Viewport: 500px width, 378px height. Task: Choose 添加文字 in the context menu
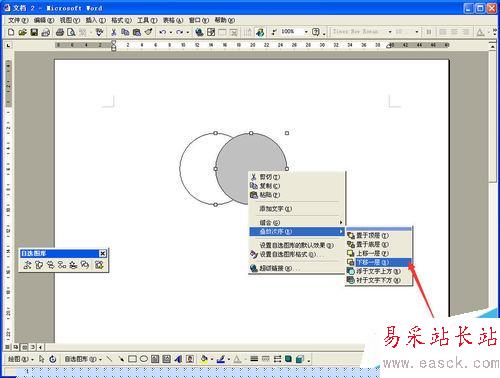[297, 209]
